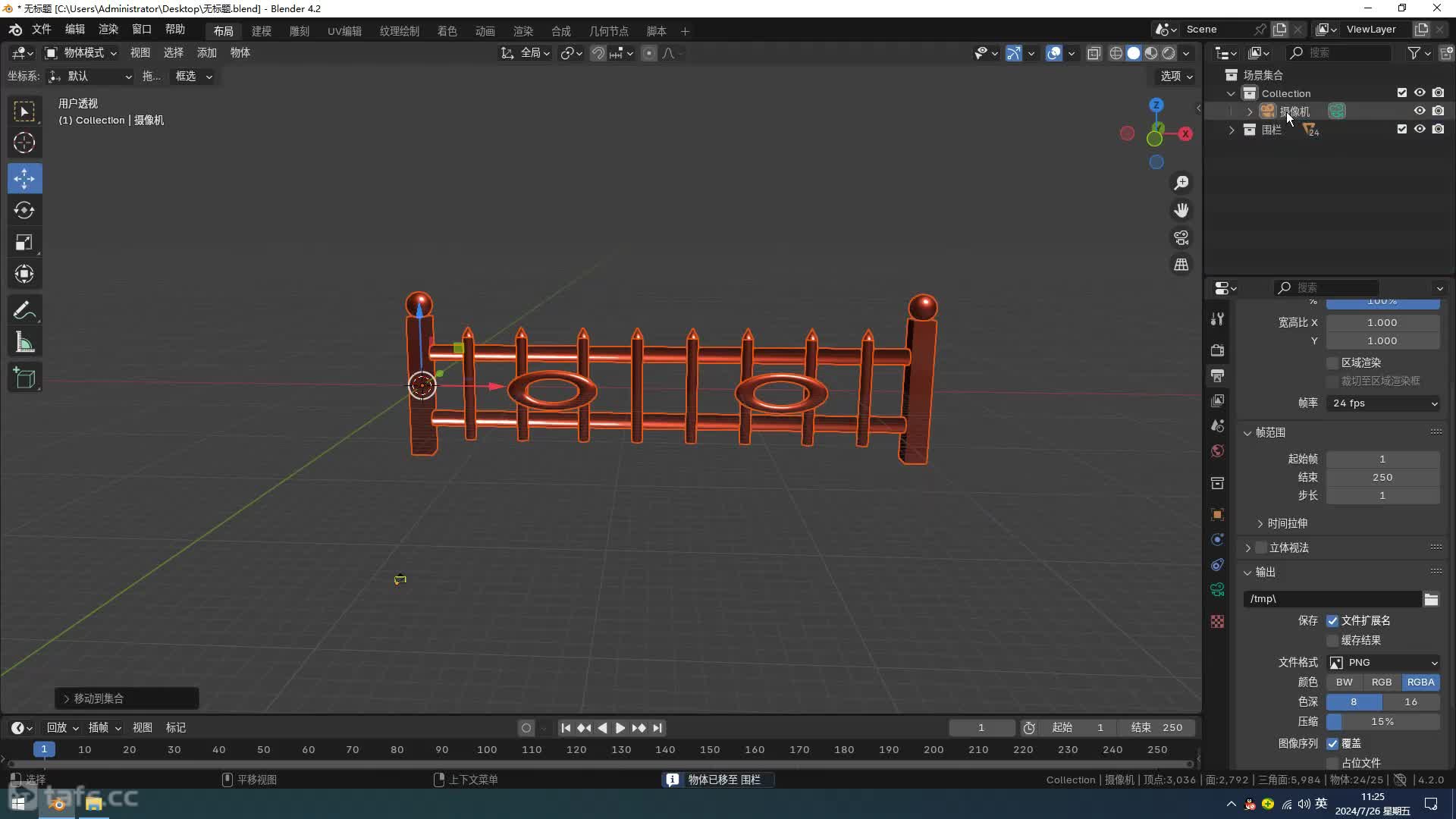Expand the 时间拉伸 subpanel
Viewport: 1456px width, 819px height.
1260,524
